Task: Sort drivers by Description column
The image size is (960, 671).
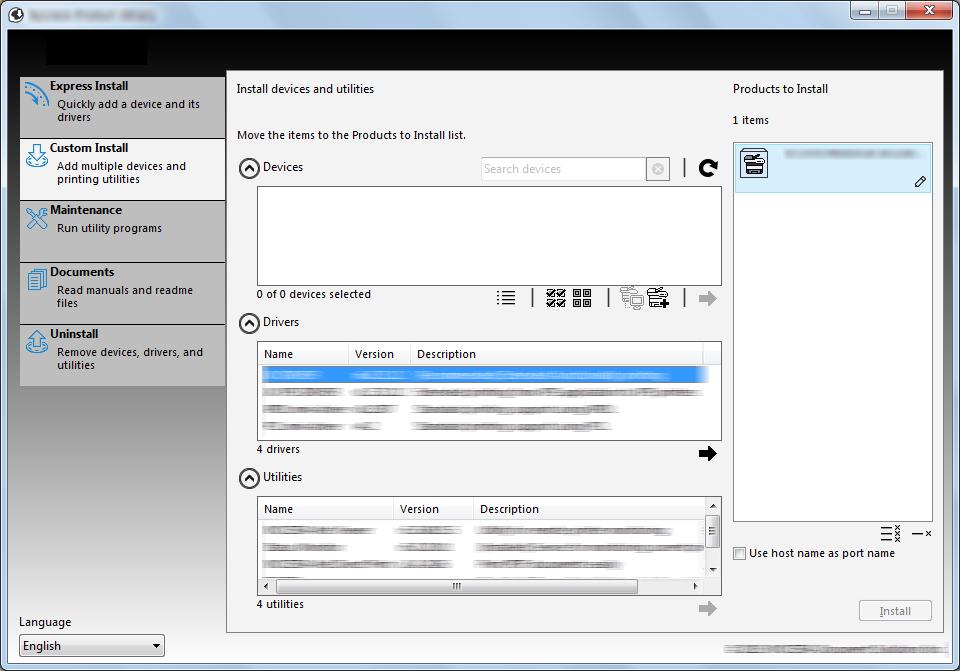Action: pyautogui.click(x=557, y=354)
